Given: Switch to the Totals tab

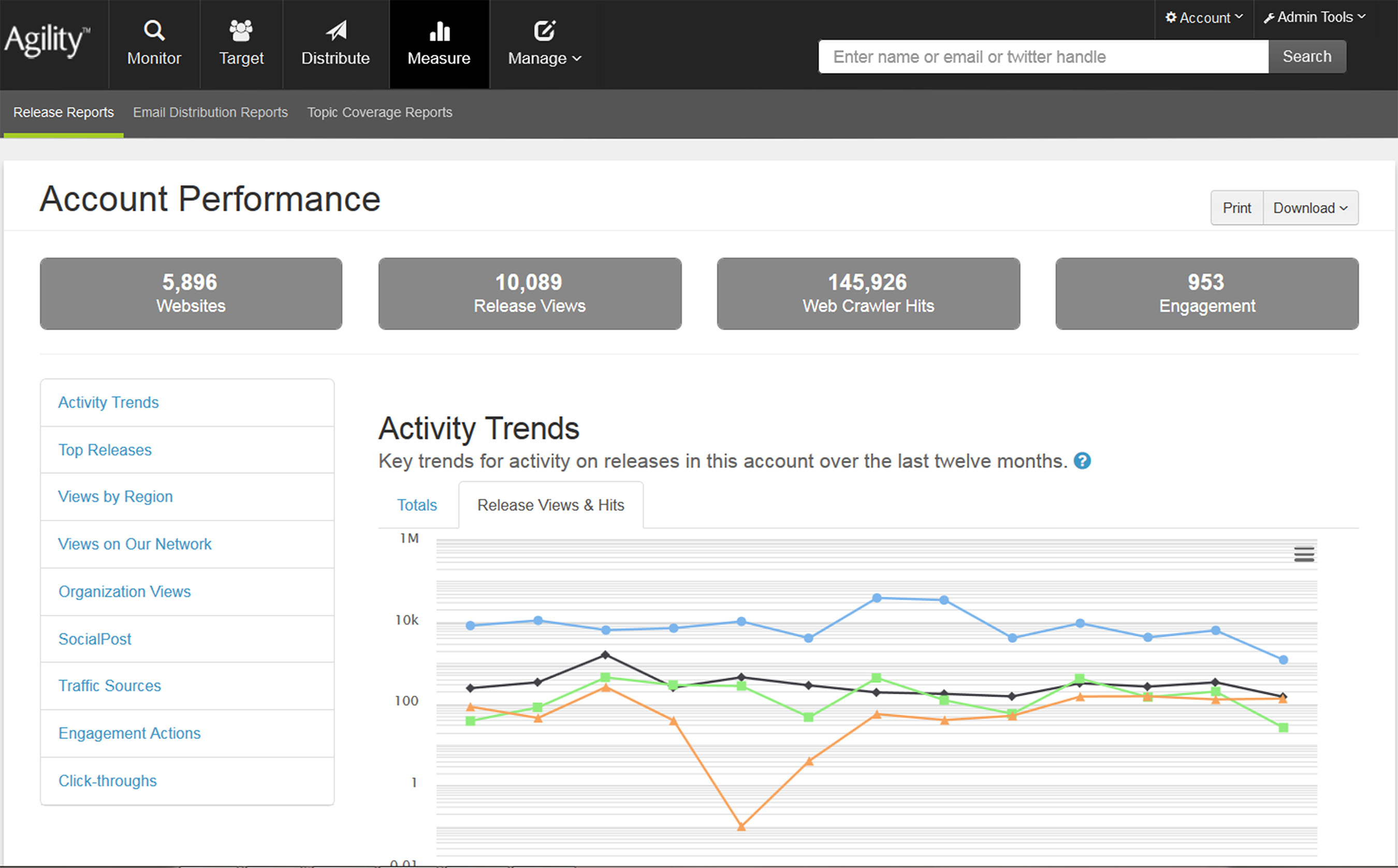Looking at the screenshot, I should 417,505.
